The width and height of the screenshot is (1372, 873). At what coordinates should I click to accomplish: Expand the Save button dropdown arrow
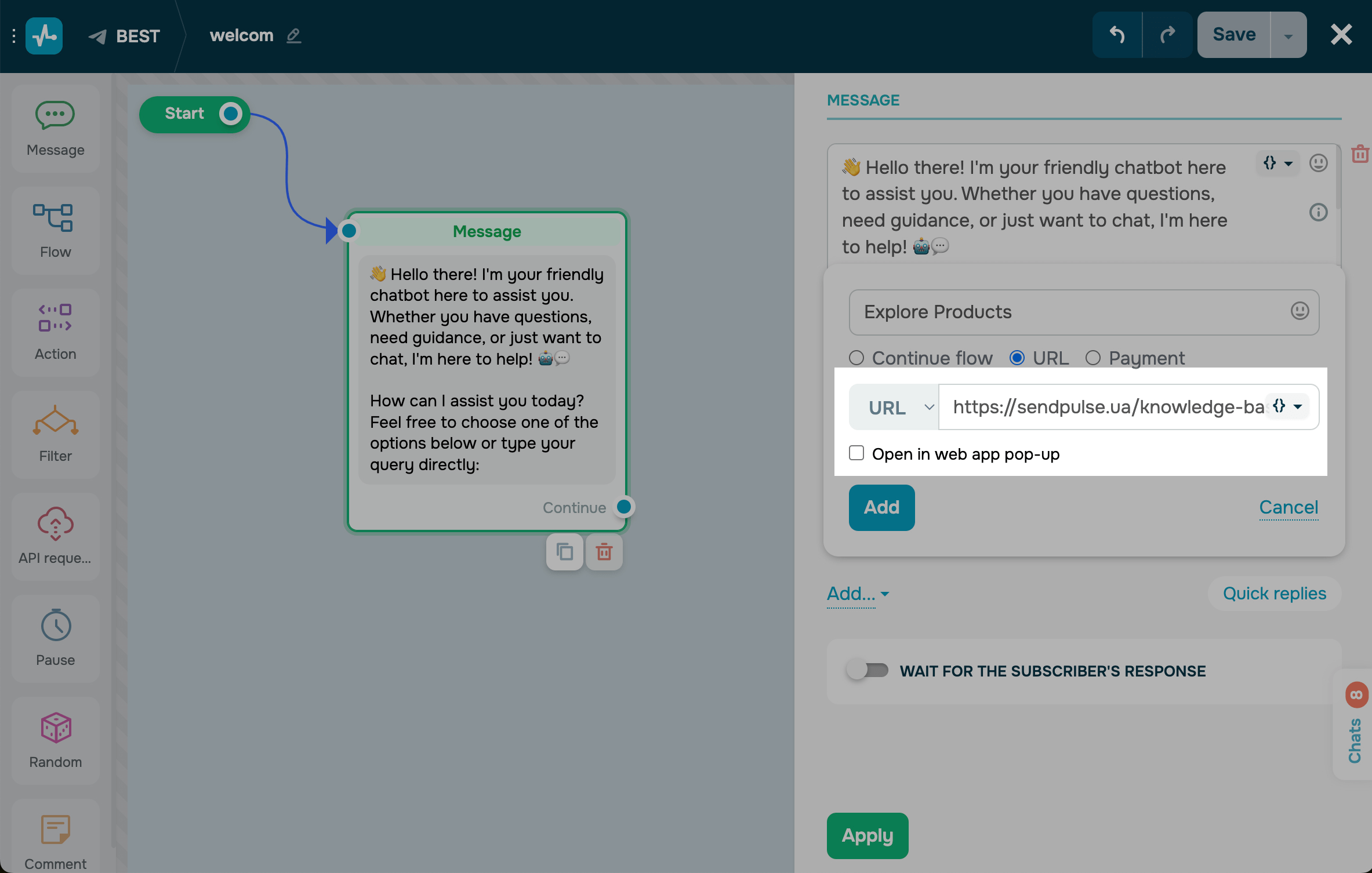[1288, 36]
